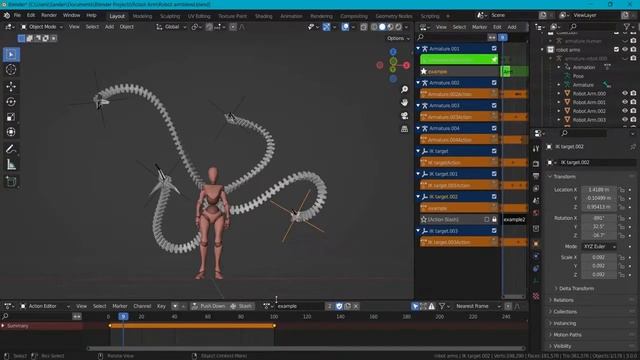Screen dimensions: 640x360
Task: Click the viewport zoom magnifier icon
Action: pos(404,89)
